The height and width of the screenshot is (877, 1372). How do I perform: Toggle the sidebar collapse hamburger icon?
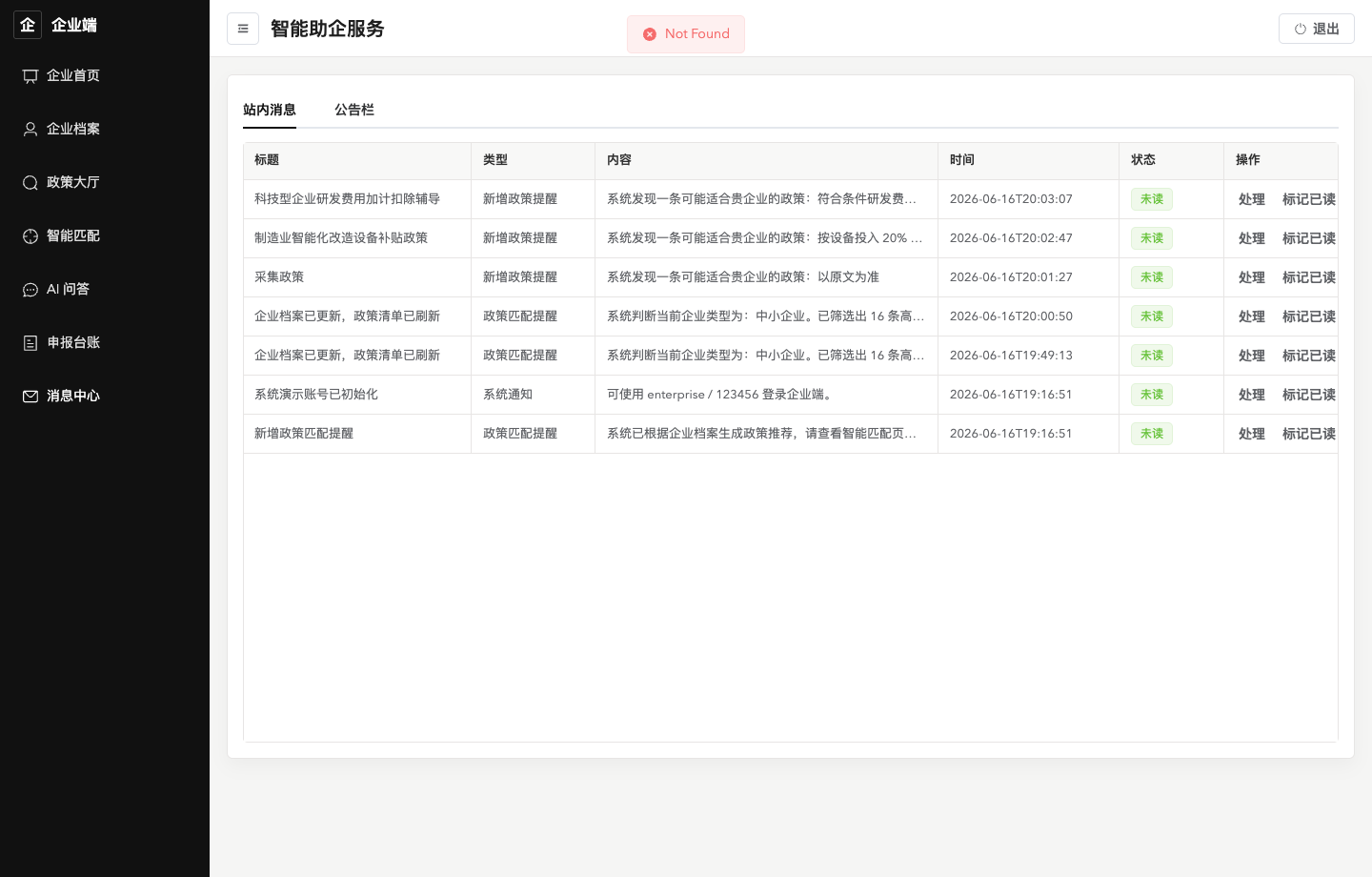point(243,29)
